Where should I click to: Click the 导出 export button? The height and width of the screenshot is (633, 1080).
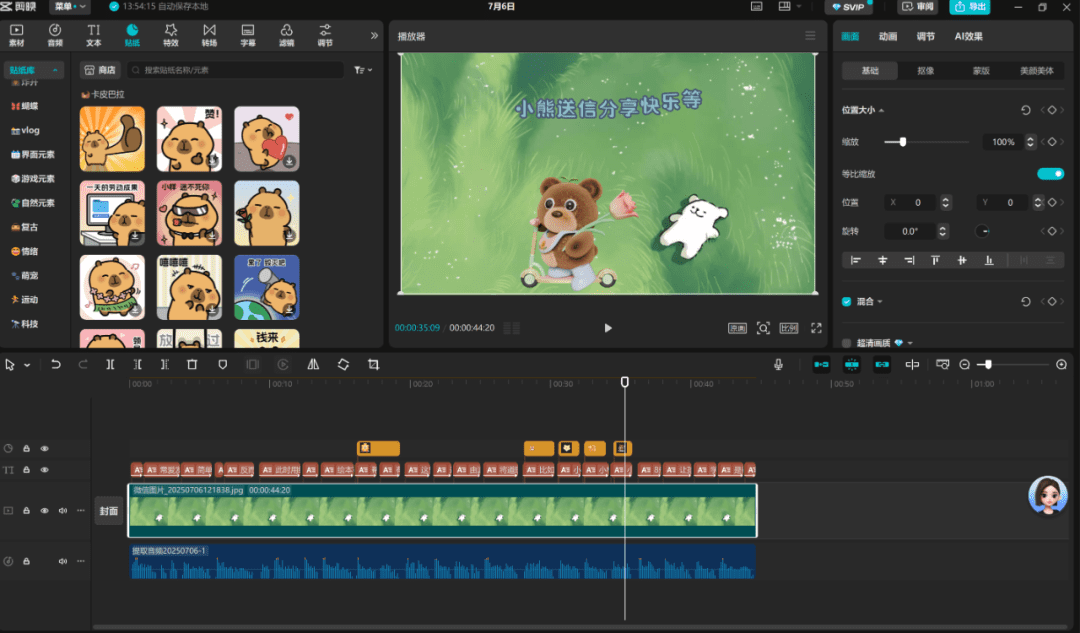pyautogui.click(x=970, y=7)
